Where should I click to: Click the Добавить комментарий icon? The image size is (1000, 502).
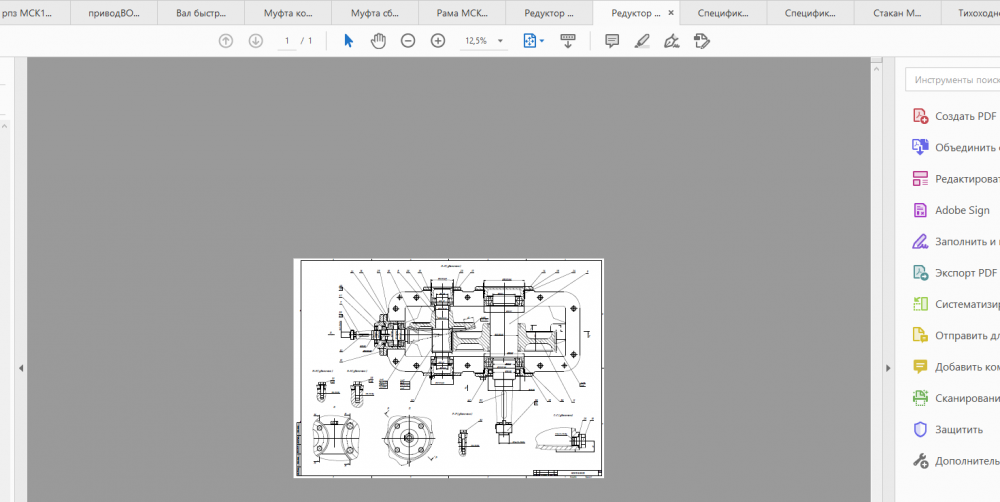920,367
